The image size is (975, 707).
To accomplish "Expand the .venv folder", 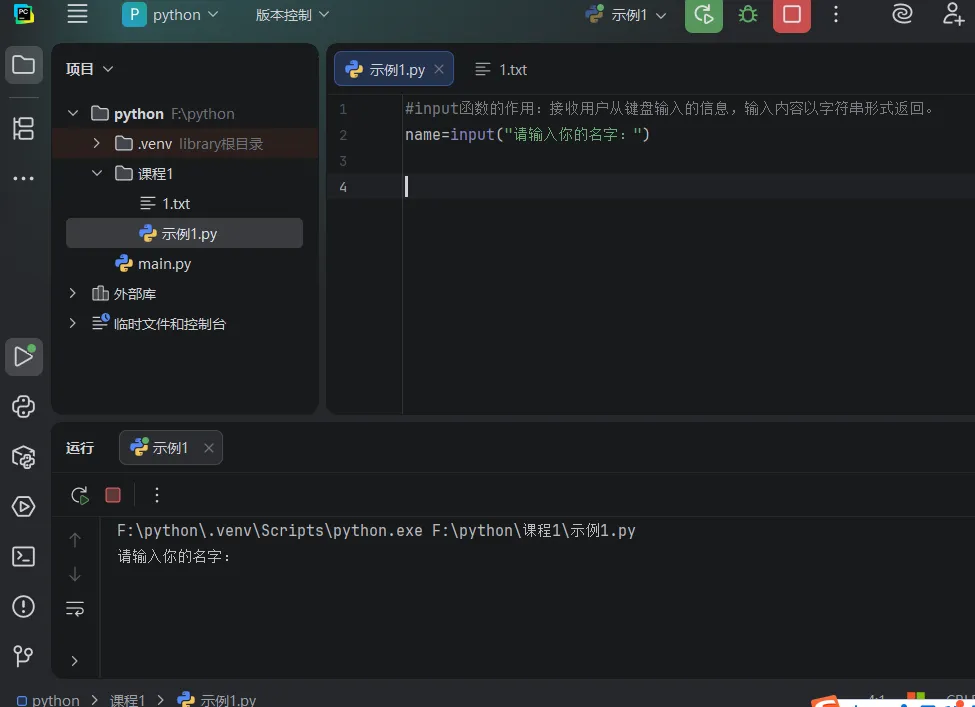I will point(96,143).
